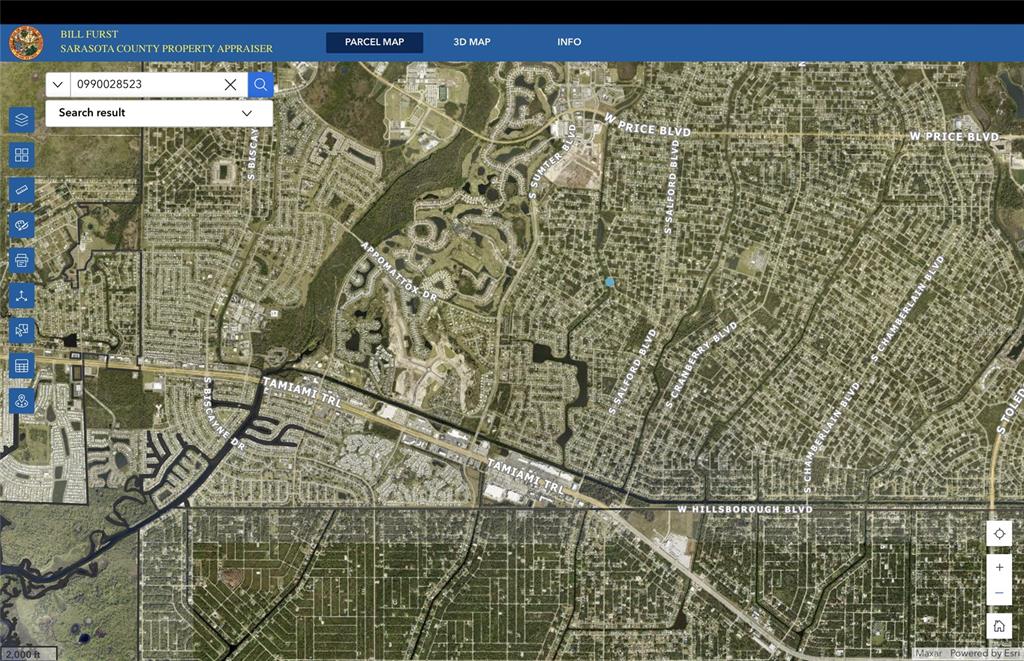This screenshot has width=1024, height=661.
Task: Return map to default home extent
Action: pos(999,627)
